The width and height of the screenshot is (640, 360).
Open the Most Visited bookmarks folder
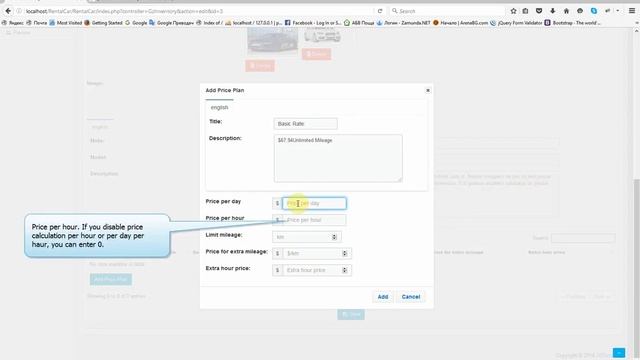coord(66,23)
